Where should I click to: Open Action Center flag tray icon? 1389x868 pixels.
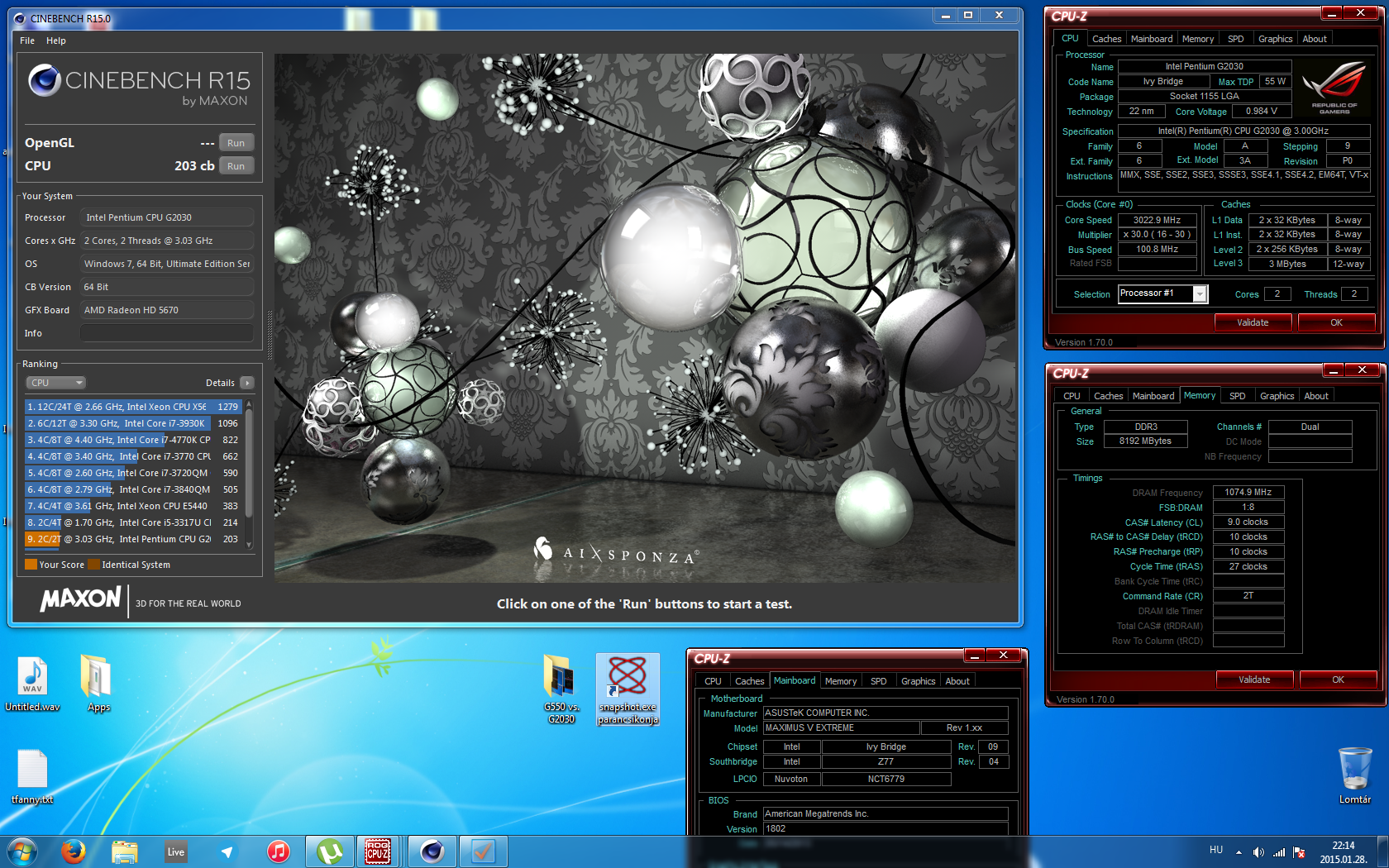(1299, 852)
